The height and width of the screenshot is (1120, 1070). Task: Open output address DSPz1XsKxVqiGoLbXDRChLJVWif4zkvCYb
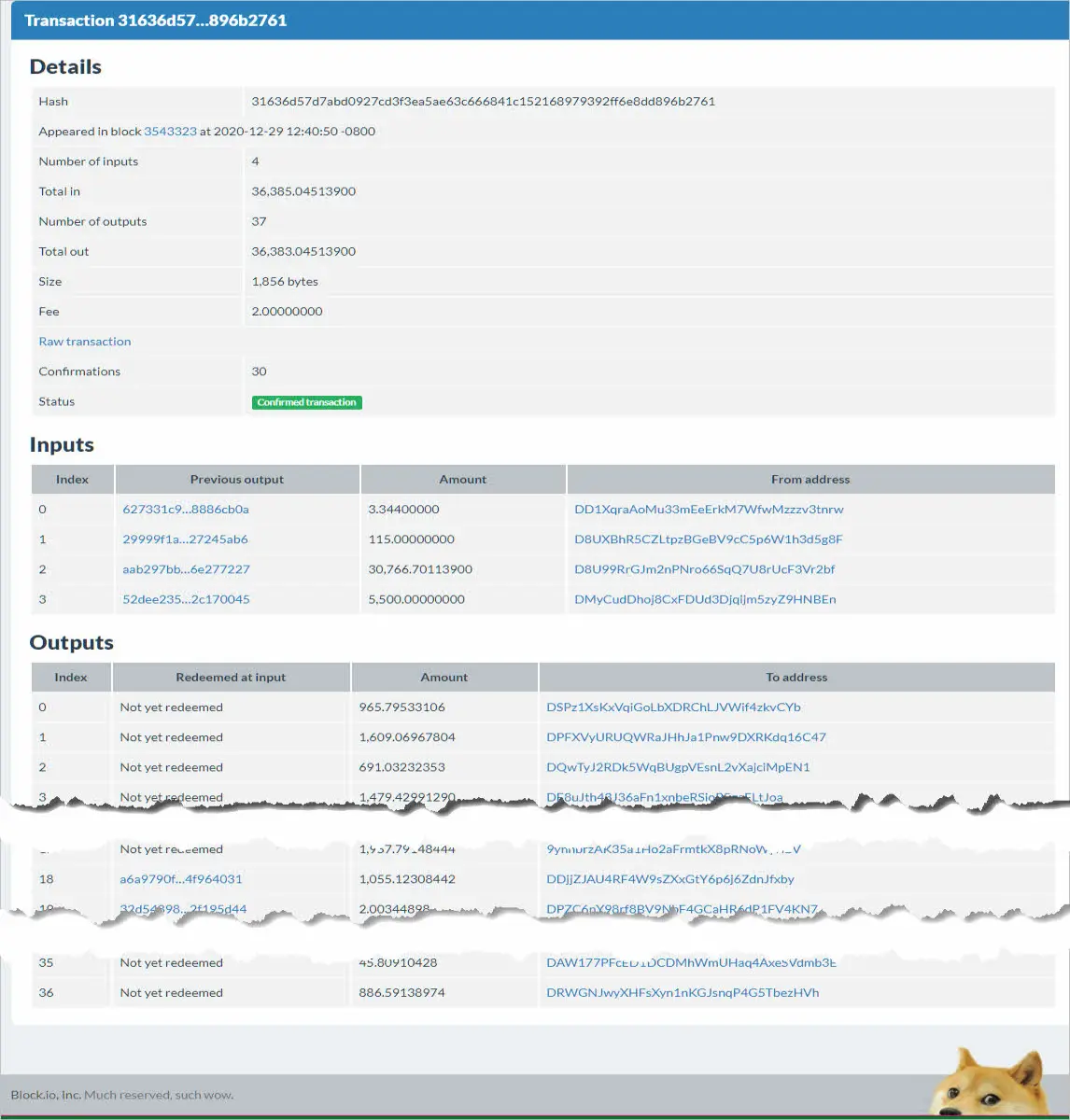(x=673, y=707)
